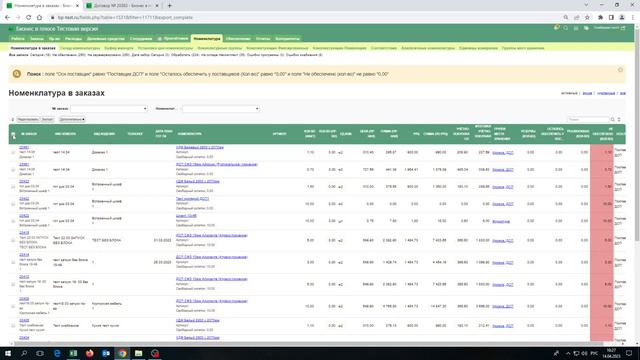
Task: Open the Chrome profile avatar icon
Action: [622, 18]
